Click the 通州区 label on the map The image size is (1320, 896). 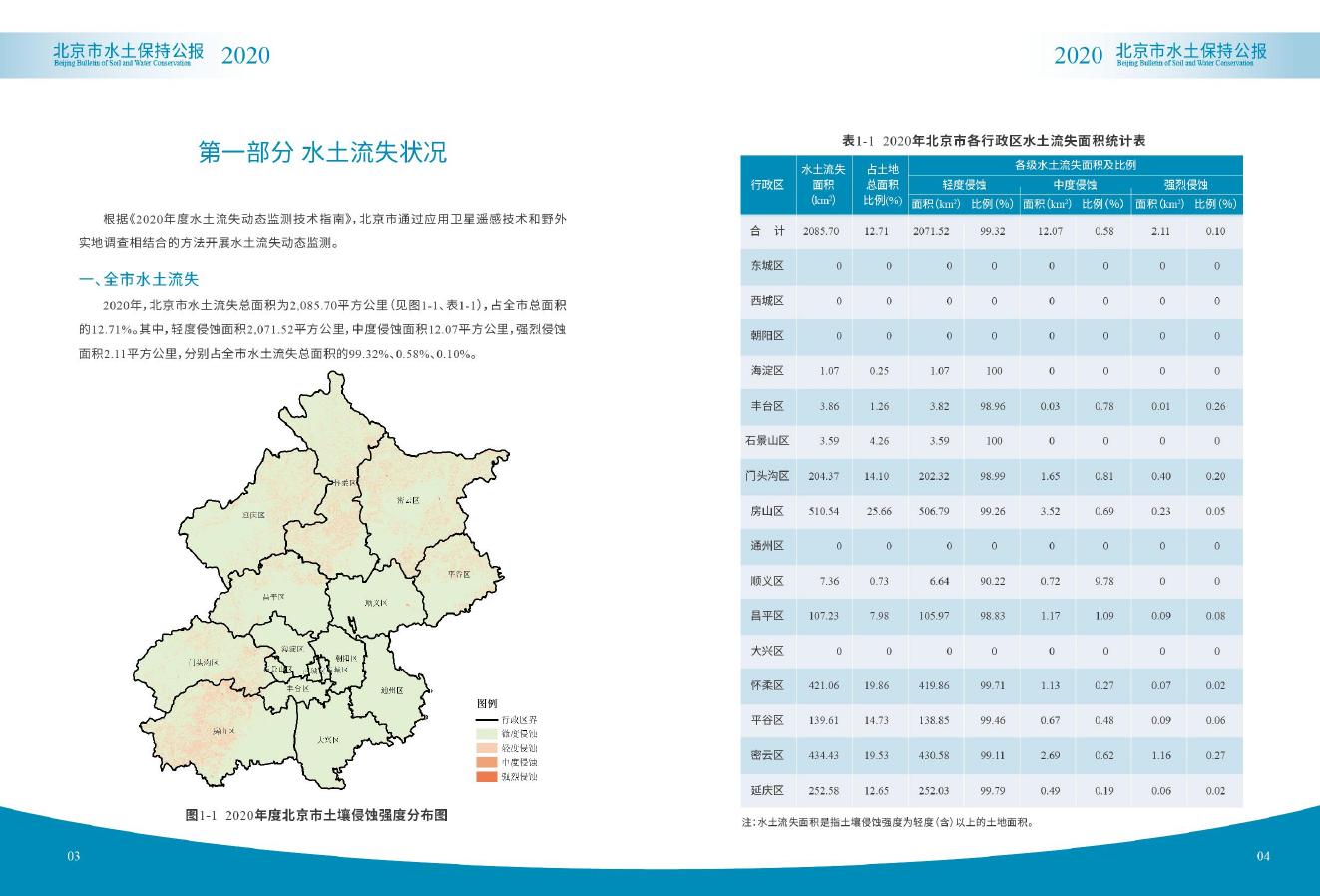[391, 690]
